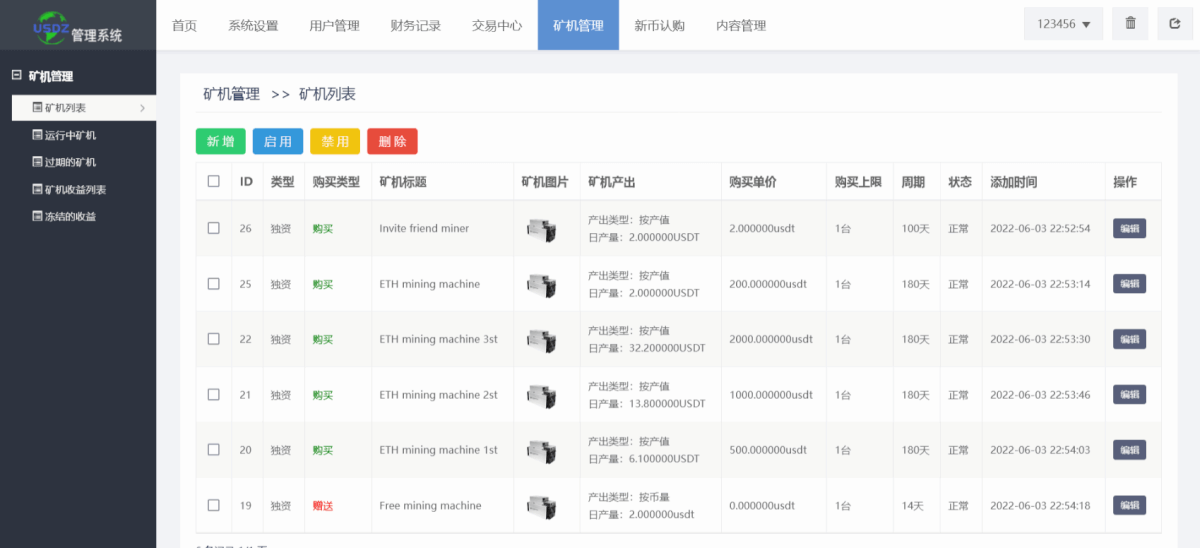Click 编辑 for ETH mining machine 3st
This screenshot has width=1200, height=548.
[x=1129, y=339]
